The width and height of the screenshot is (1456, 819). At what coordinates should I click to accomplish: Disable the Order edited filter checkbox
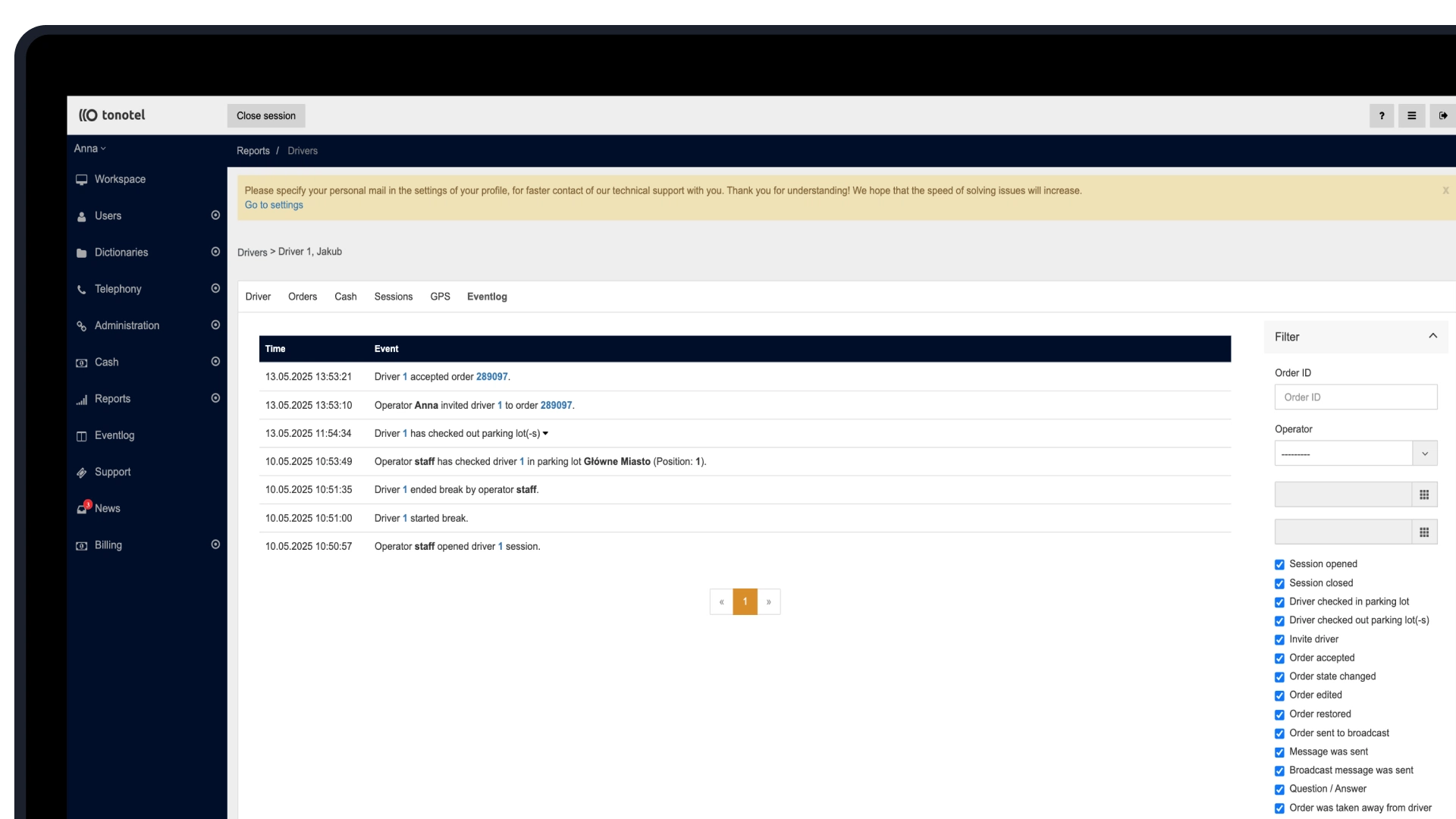pyautogui.click(x=1279, y=695)
